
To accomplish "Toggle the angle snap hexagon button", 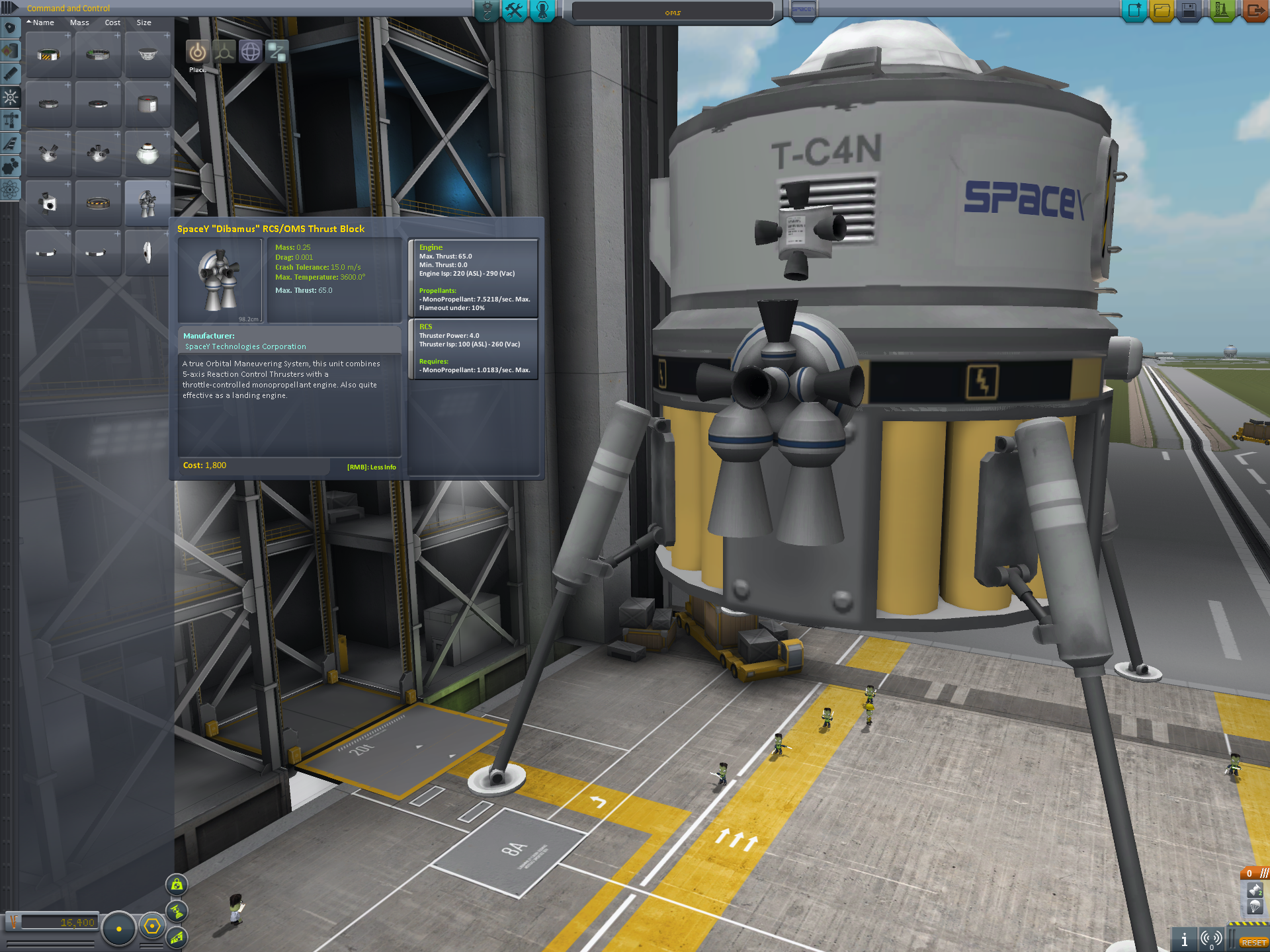I will [153, 926].
